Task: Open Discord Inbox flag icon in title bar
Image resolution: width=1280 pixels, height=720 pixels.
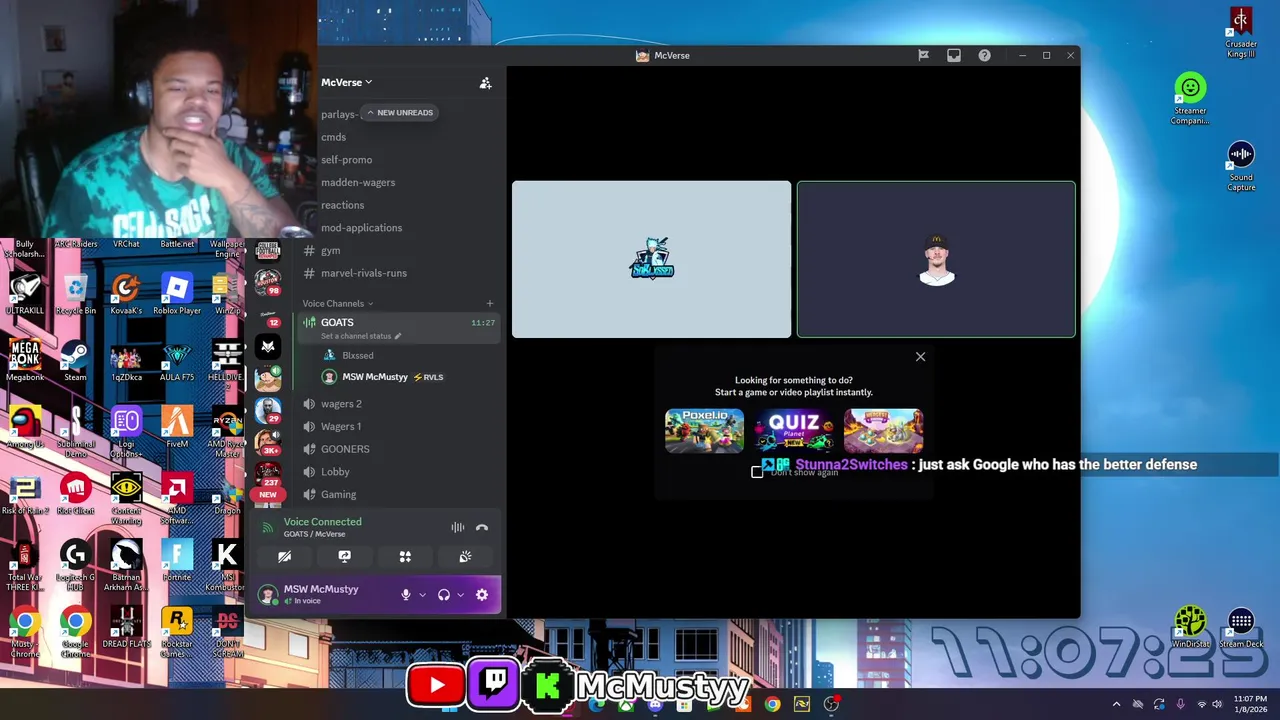Action: tap(923, 55)
